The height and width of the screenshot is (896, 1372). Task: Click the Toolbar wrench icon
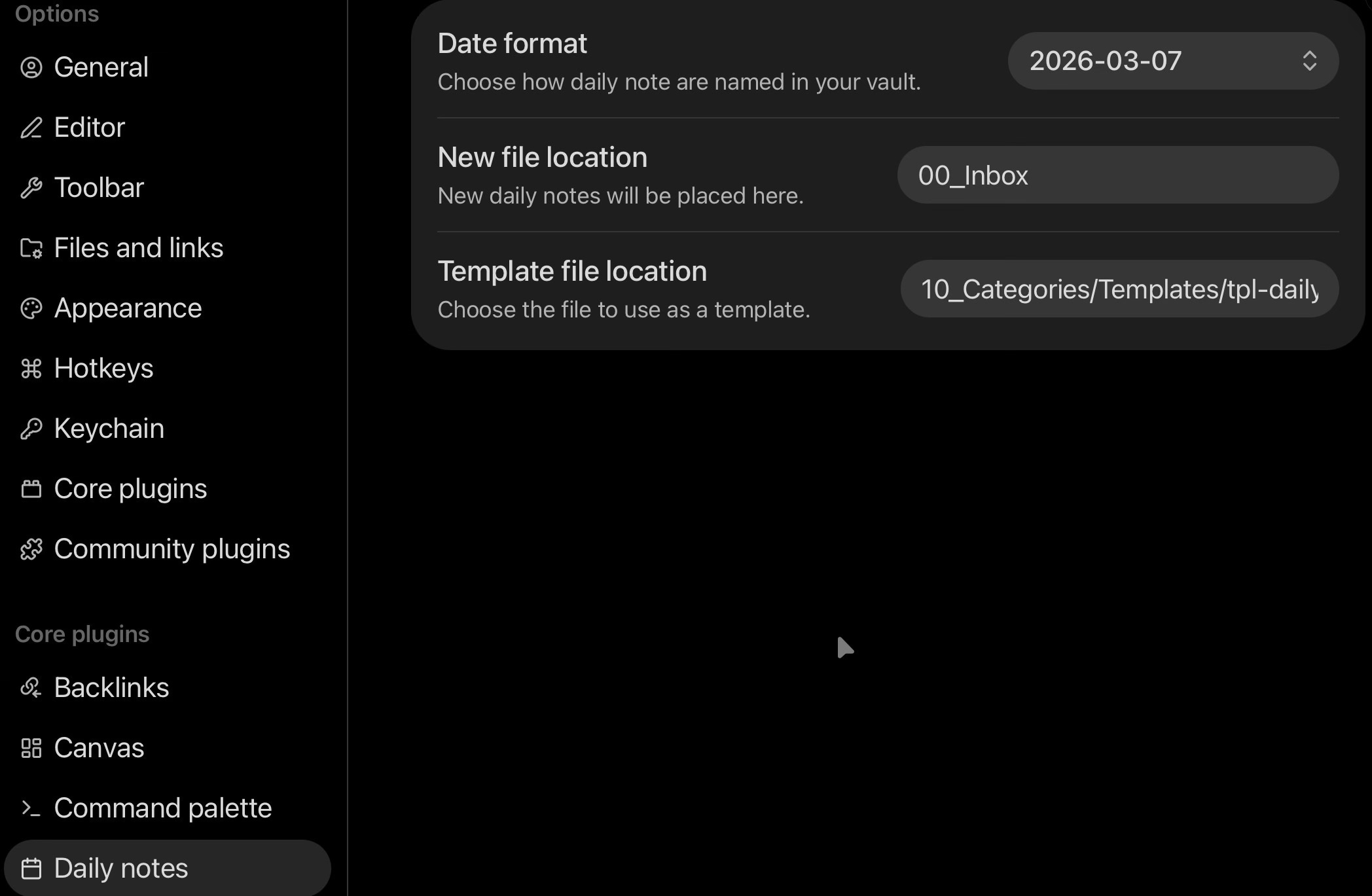coord(31,188)
